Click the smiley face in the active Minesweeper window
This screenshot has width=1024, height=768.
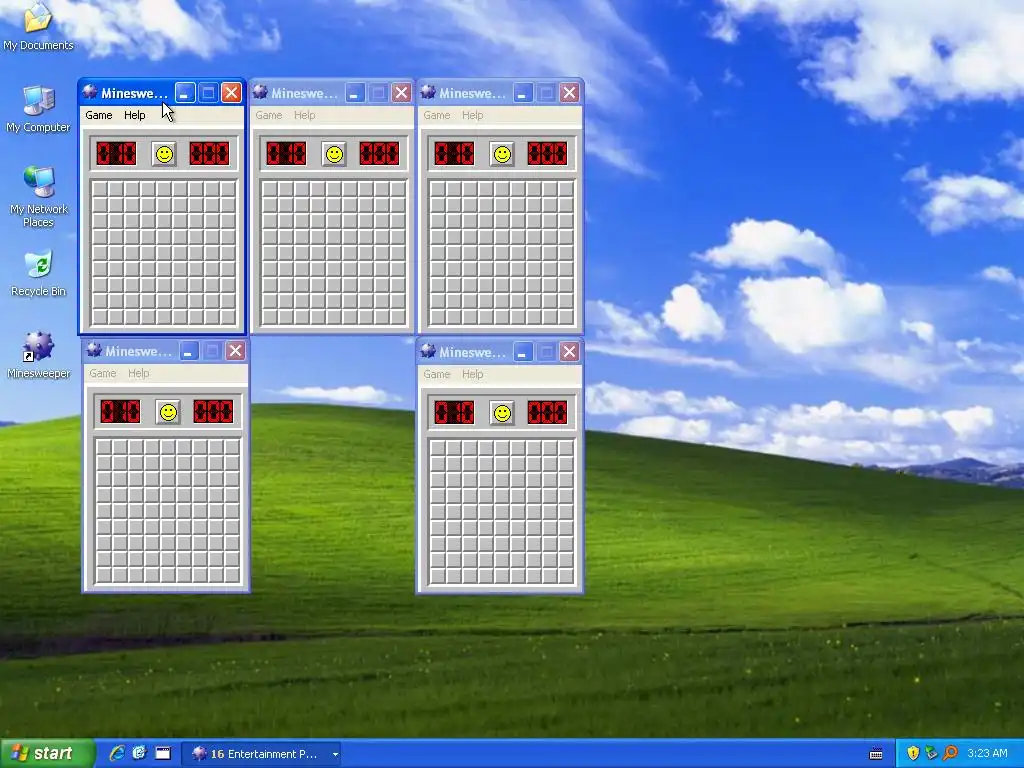point(164,154)
